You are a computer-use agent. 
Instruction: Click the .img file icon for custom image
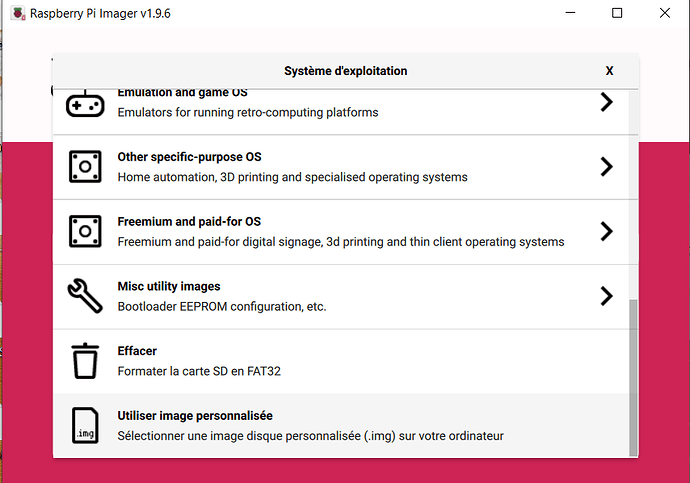(85, 425)
